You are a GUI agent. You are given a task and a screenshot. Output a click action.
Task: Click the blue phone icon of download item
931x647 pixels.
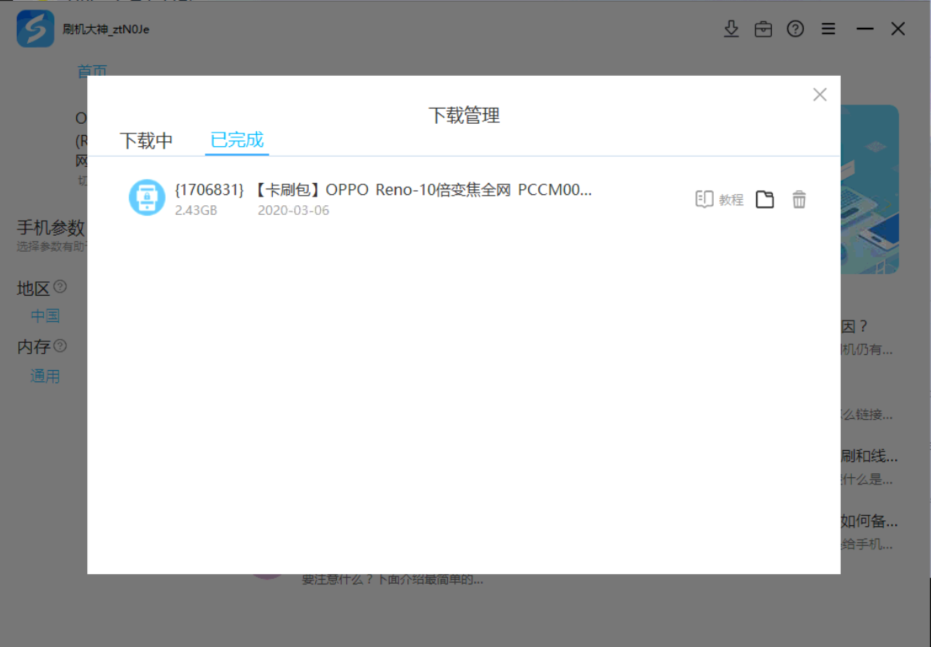(147, 197)
